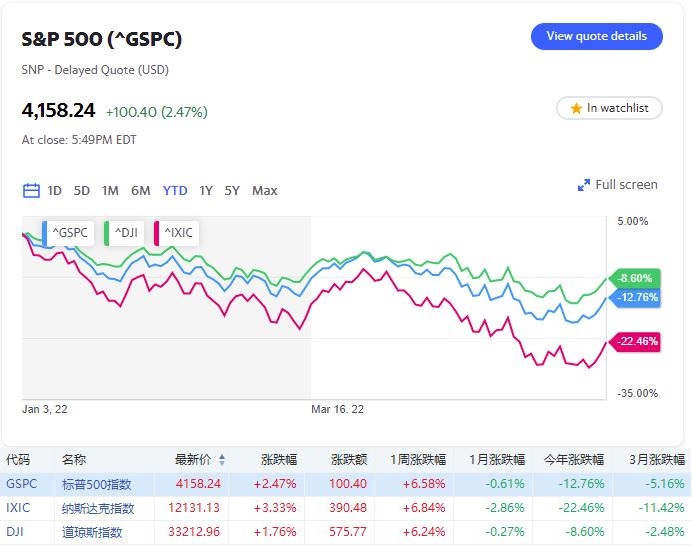Switch to Max time range
The height and width of the screenshot is (548, 693).
coord(265,191)
